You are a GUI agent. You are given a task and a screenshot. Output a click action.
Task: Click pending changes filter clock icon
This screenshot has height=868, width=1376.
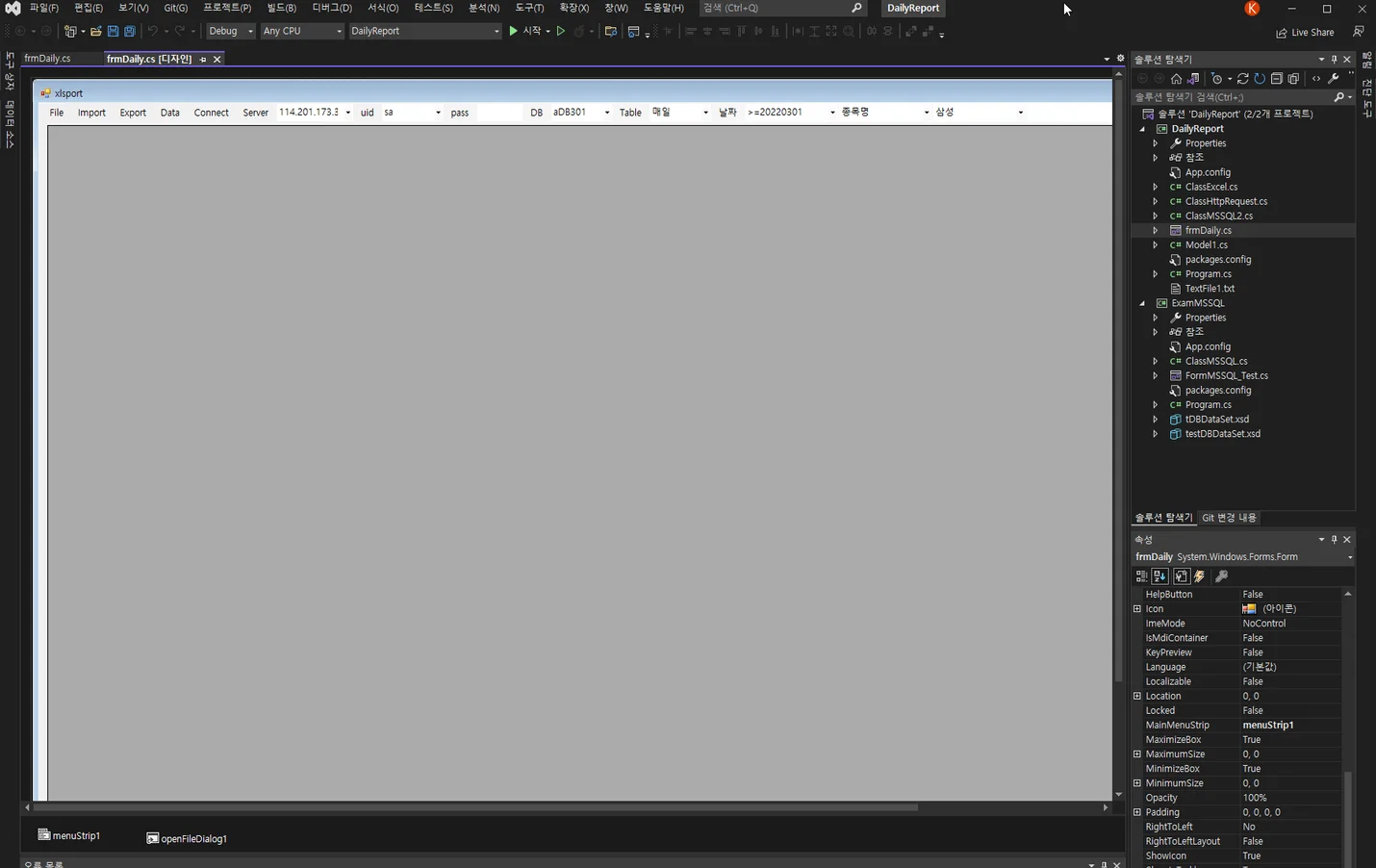(1216, 78)
